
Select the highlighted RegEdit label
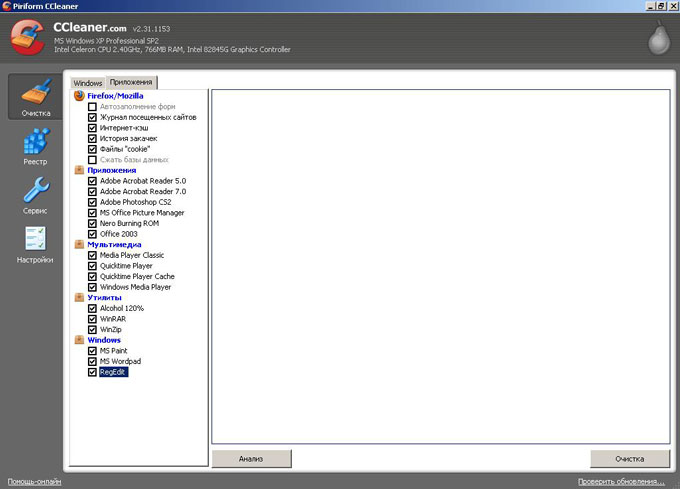click(113, 372)
